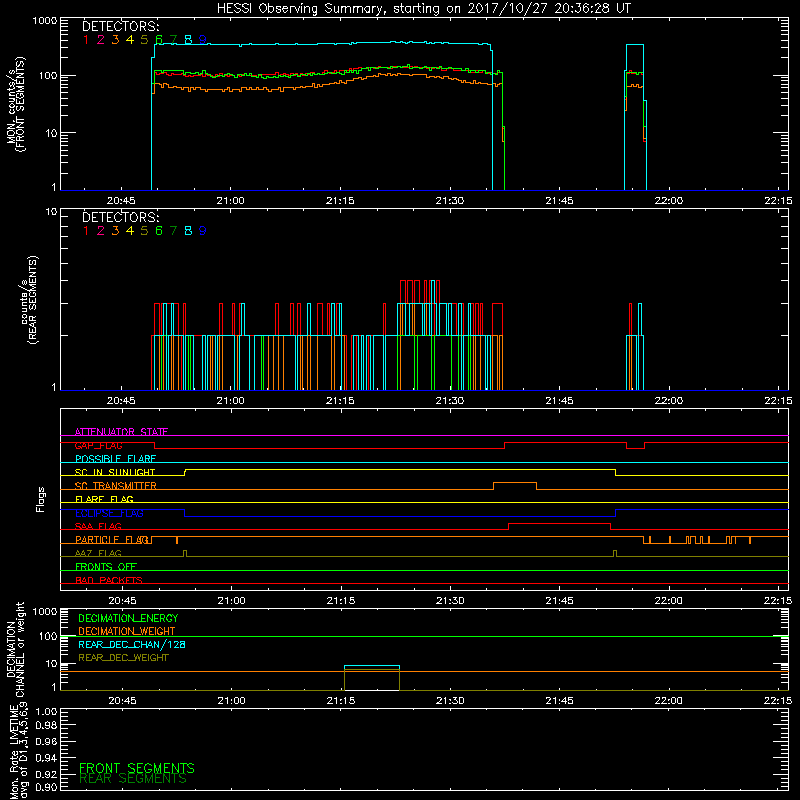The width and height of the screenshot is (800, 800).
Task: Click the Mon. Rate LIVETIME axis title
Action: tap(19, 752)
